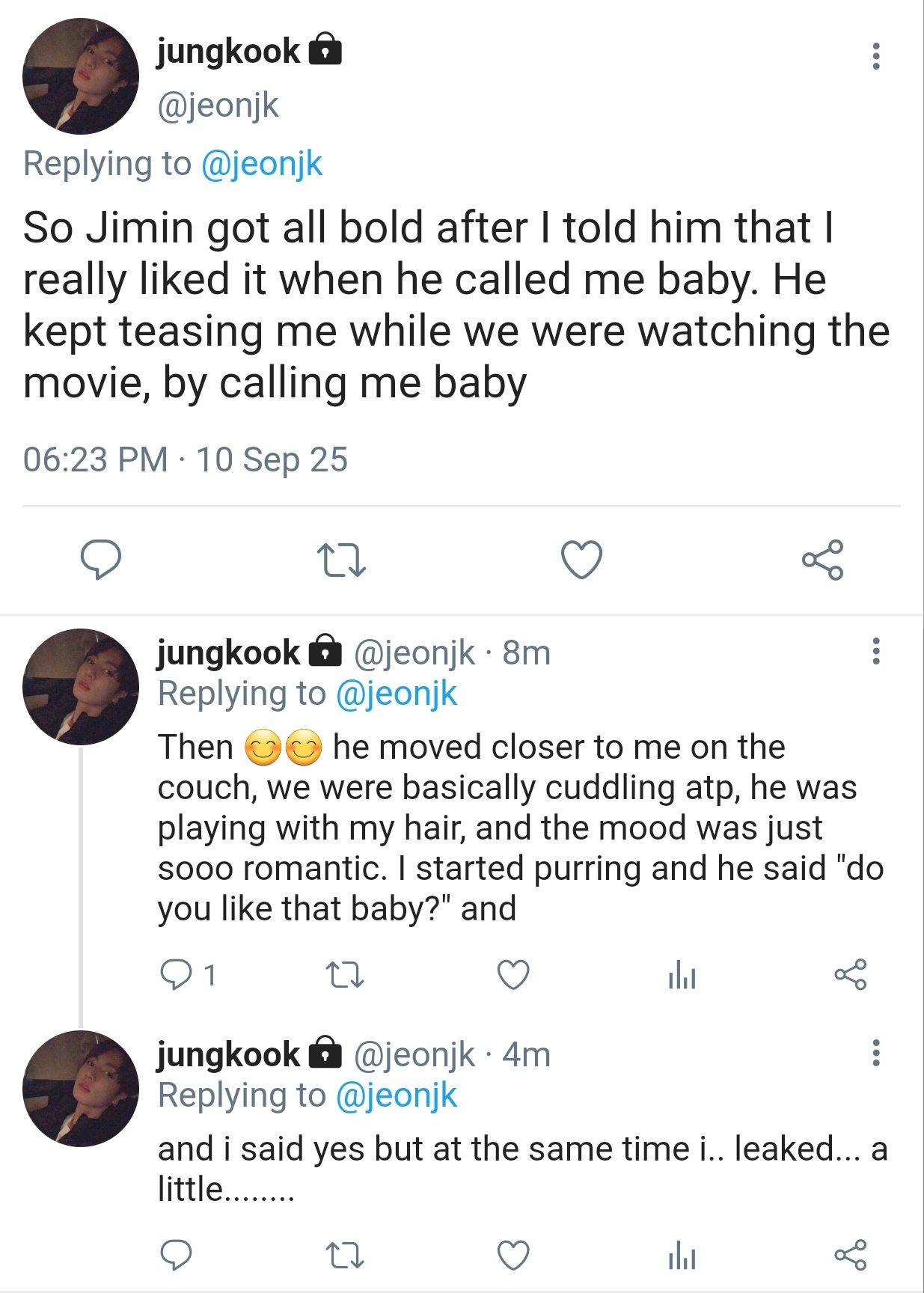924x1293 pixels.
Task: Open the 06:23 PM · 10 Sep 25 timestamp
Action: 186,459
